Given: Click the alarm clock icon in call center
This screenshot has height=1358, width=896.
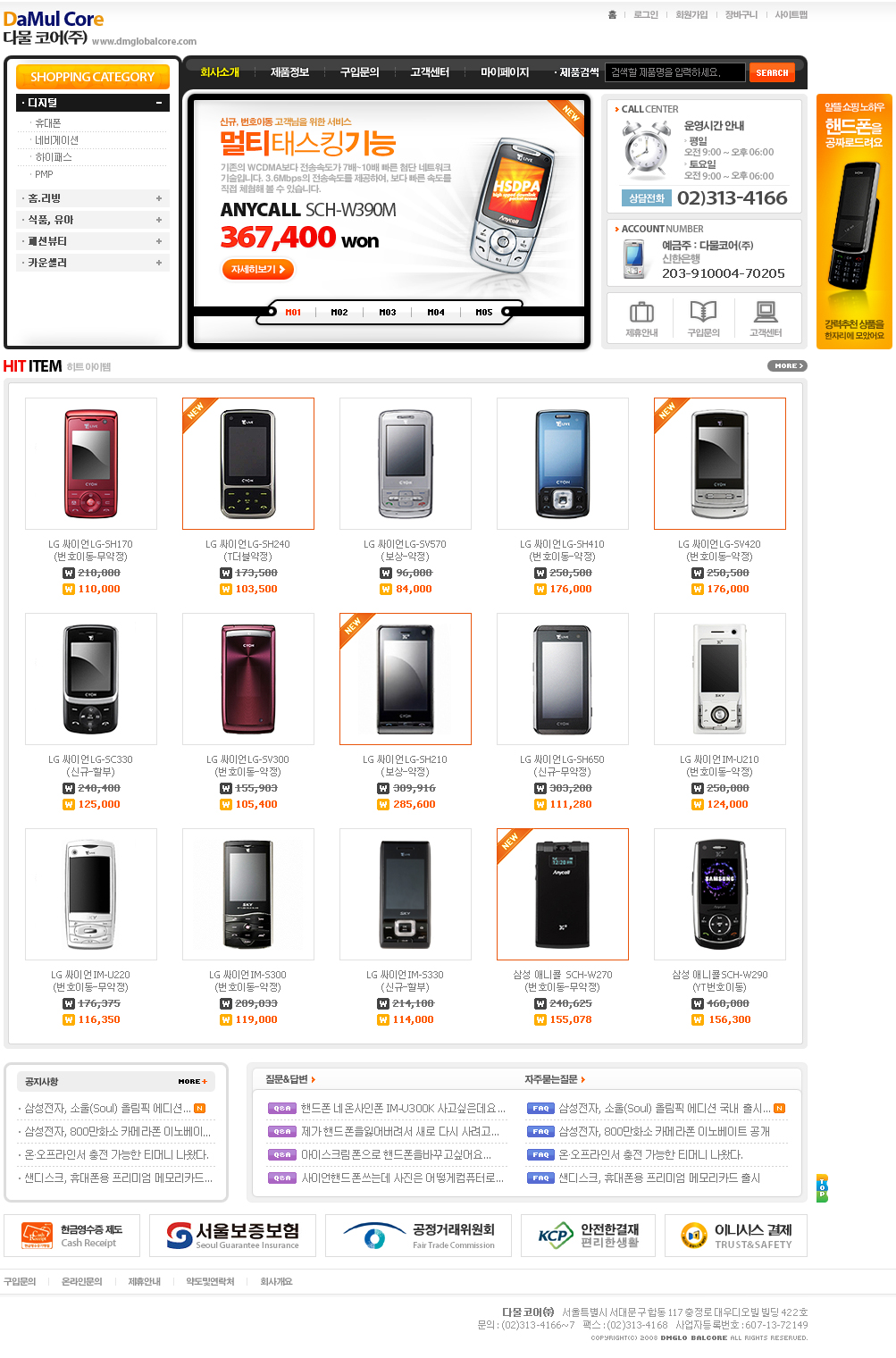Looking at the screenshot, I should click(648, 148).
